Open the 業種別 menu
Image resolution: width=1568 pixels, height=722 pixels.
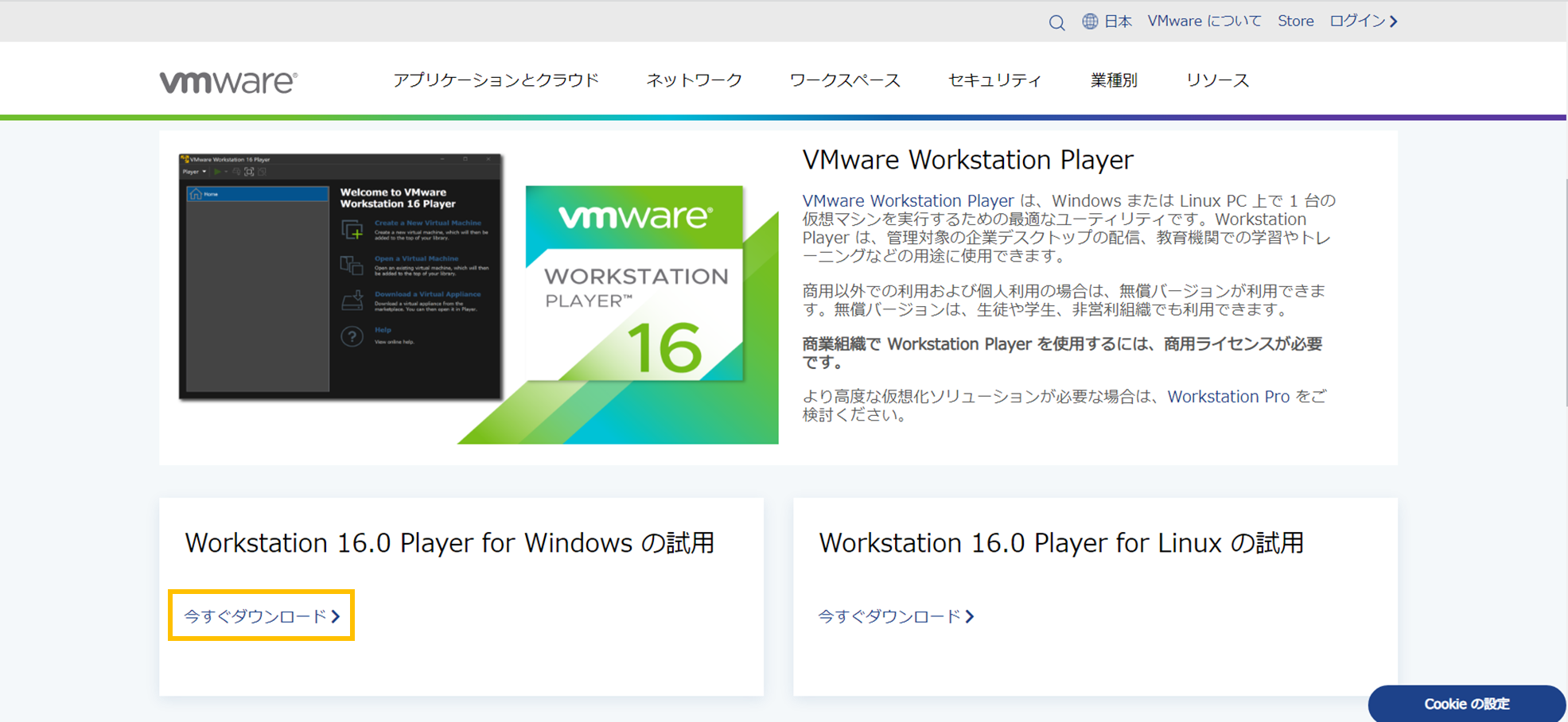pos(1114,80)
